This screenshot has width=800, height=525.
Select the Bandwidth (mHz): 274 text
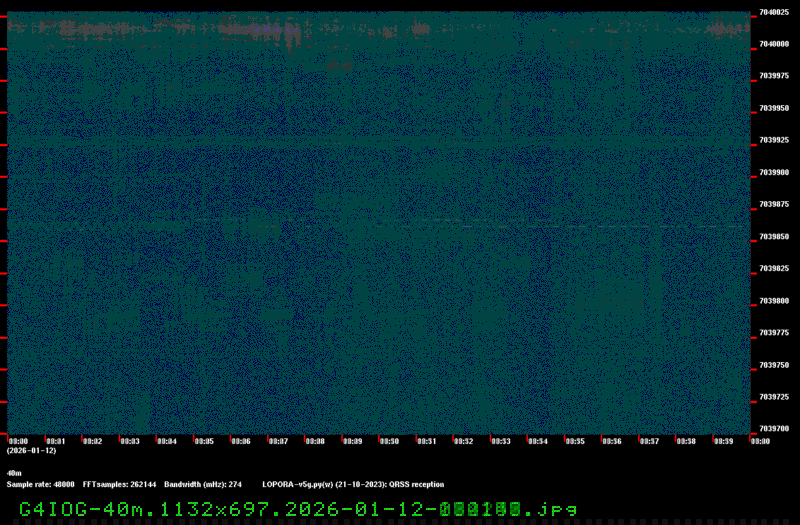pos(203,484)
